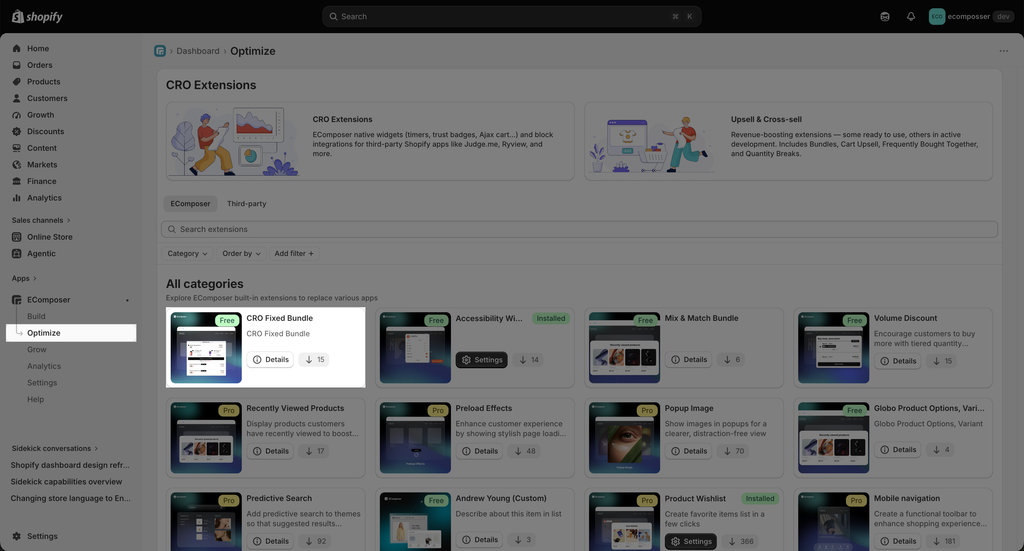Click download count on CRO Fixed Bundle
The width and height of the screenshot is (1024, 551).
click(314, 360)
